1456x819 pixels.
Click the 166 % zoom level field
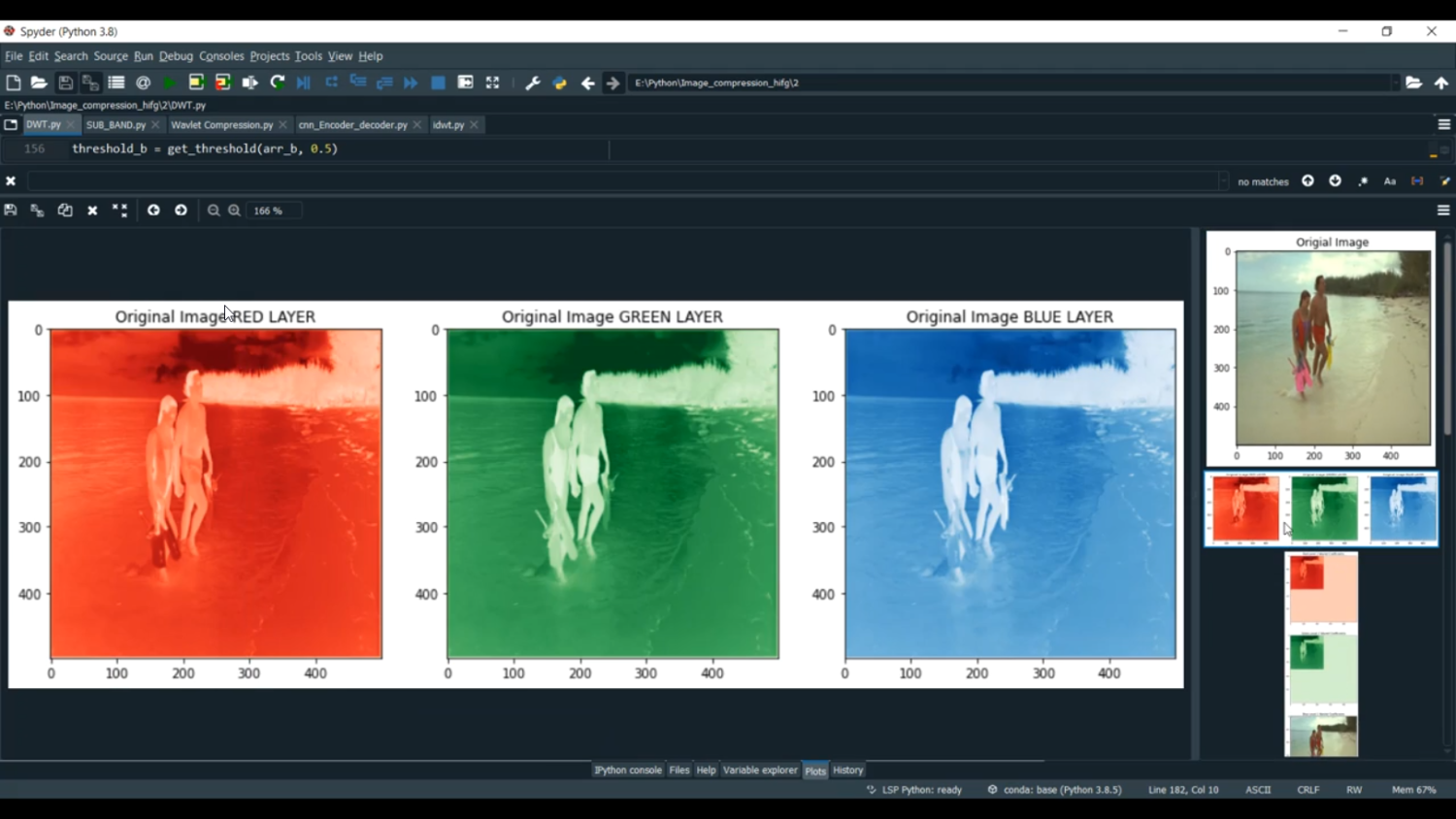(274, 211)
